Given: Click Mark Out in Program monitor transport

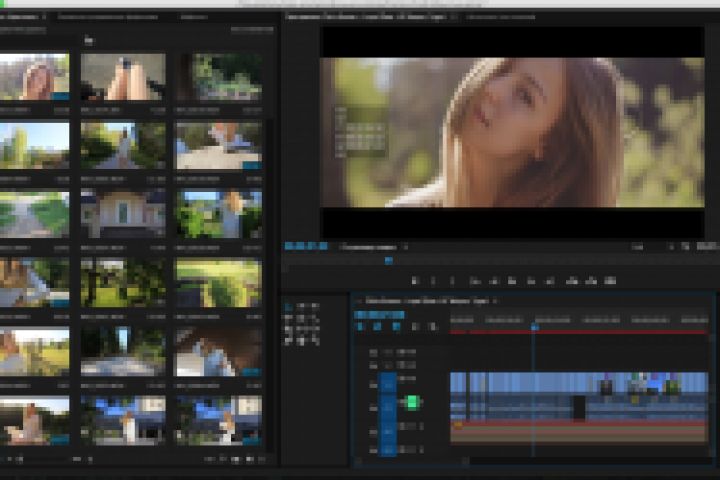Looking at the screenshot, I should (452, 281).
